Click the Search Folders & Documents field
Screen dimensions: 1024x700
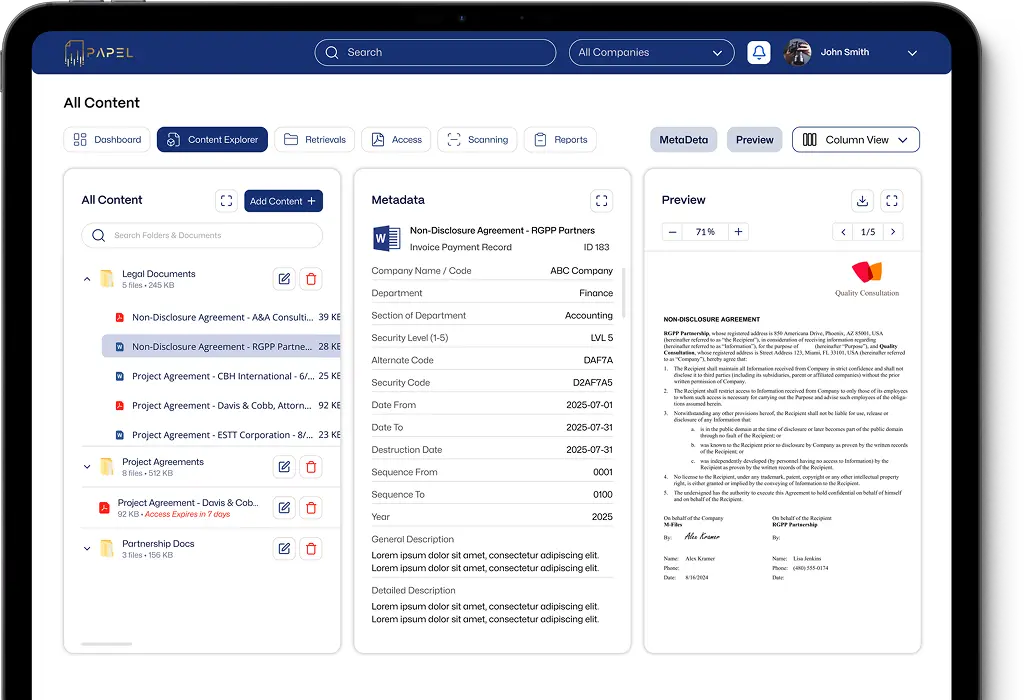202,236
